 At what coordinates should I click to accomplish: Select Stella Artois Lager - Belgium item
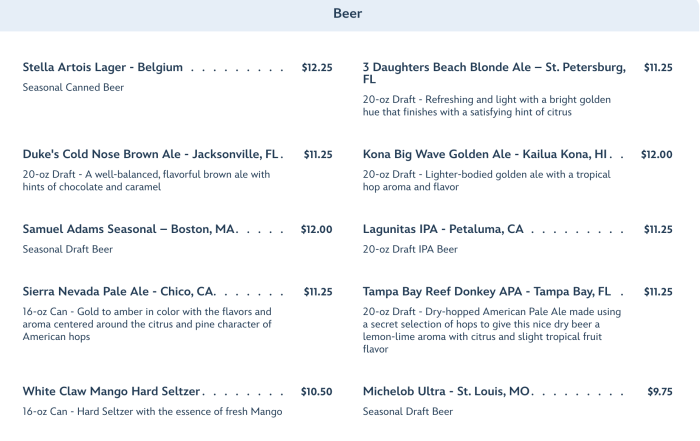(x=103, y=68)
